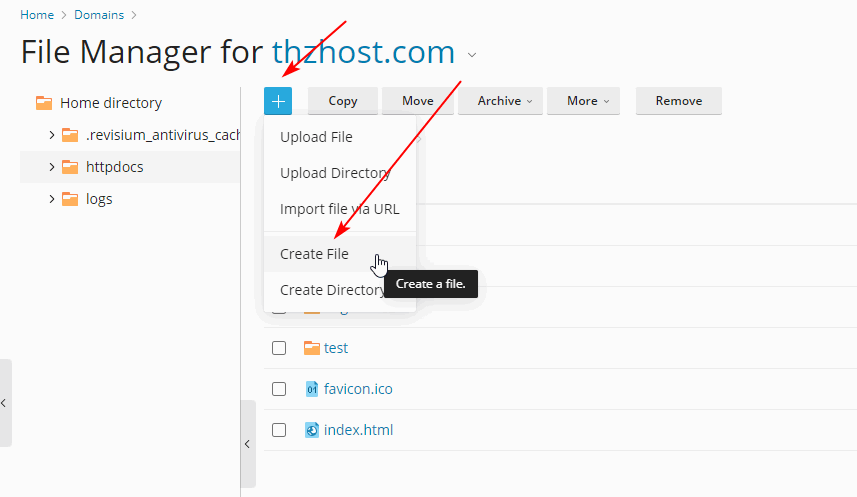Open the domain switcher chevron next to thzhost.com
Viewport: 857px width, 497px height.
[472, 55]
